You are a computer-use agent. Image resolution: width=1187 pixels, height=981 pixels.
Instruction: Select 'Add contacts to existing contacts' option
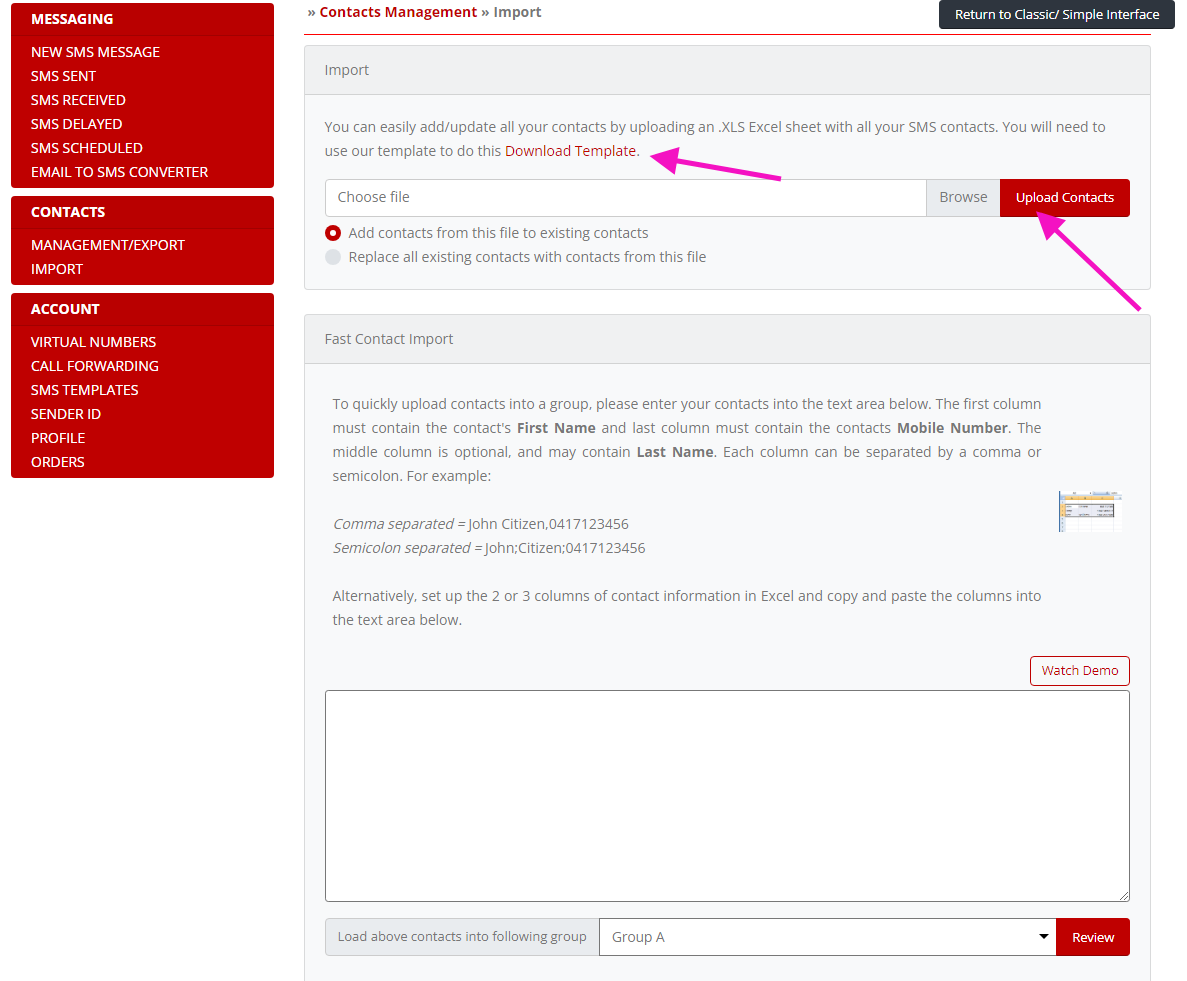(333, 233)
